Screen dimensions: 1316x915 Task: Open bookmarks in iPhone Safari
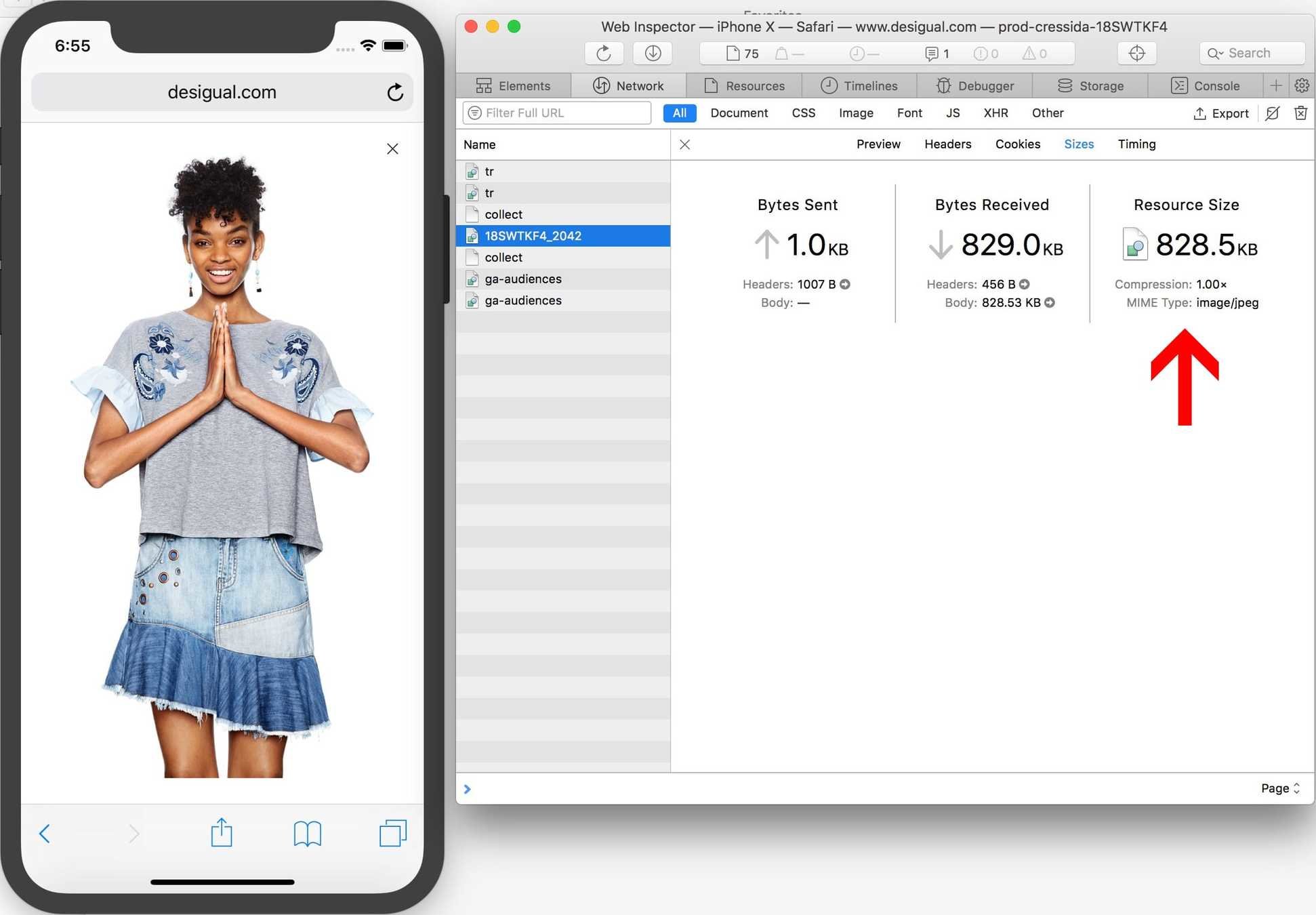tap(307, 833)
